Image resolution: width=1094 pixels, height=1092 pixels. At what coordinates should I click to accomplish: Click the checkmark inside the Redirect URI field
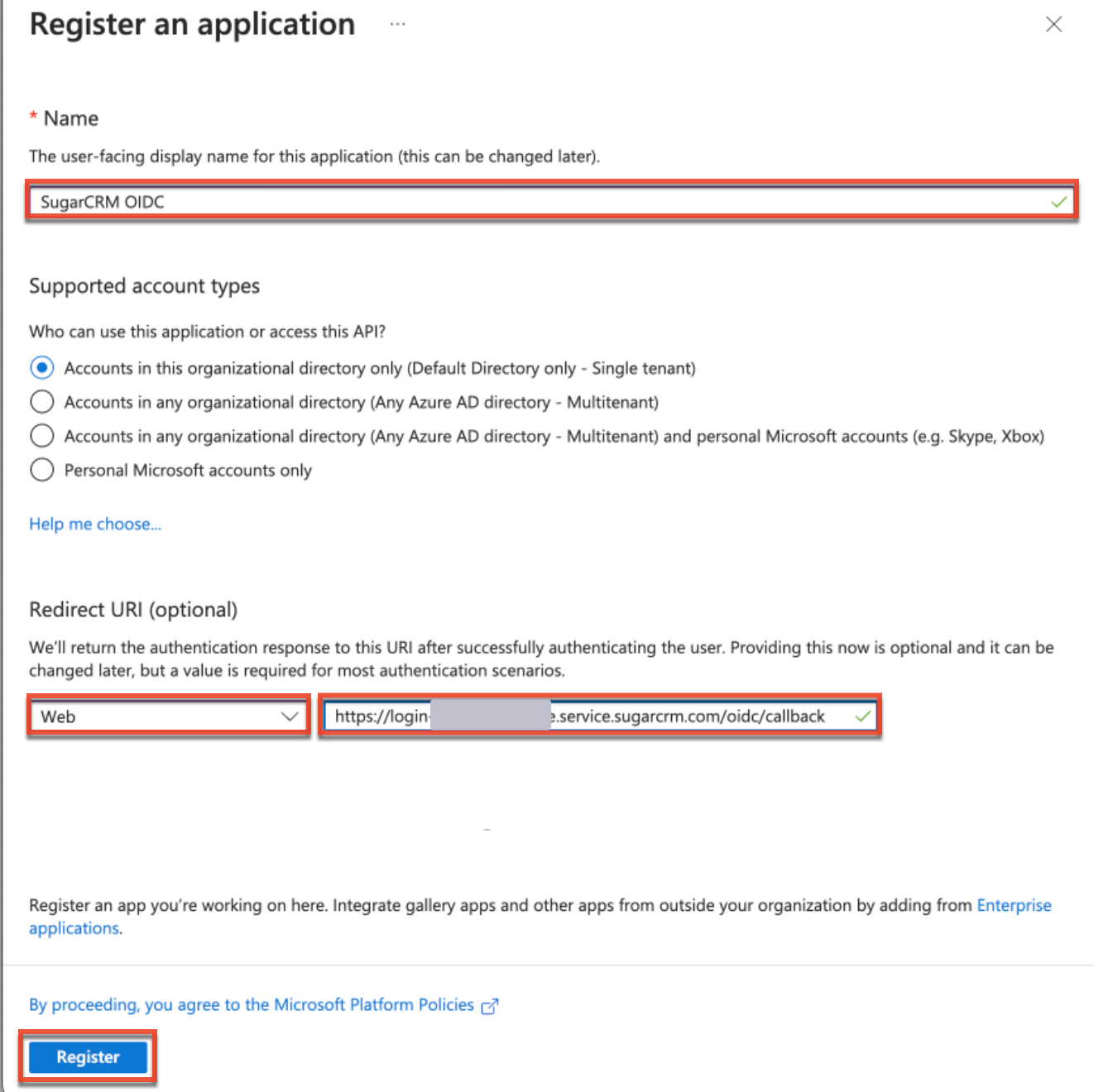[x=862, y=716]
